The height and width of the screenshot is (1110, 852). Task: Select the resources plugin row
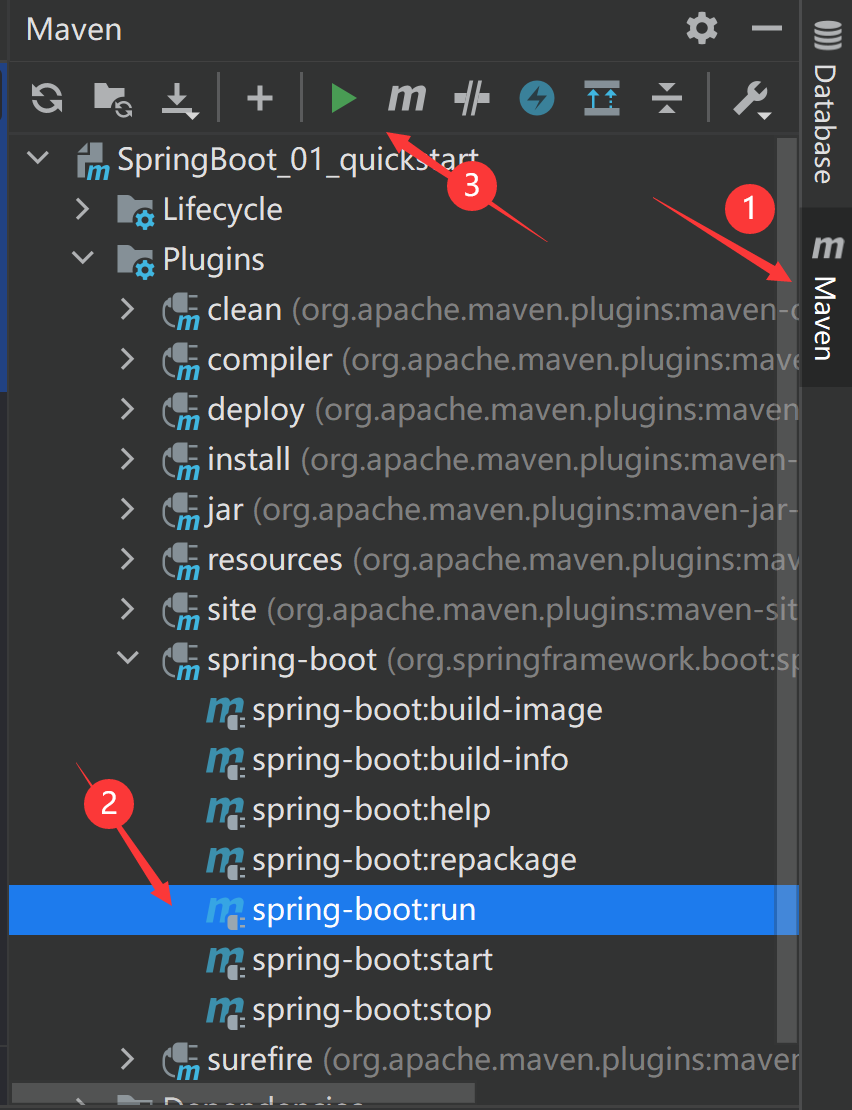coord(403,560)
